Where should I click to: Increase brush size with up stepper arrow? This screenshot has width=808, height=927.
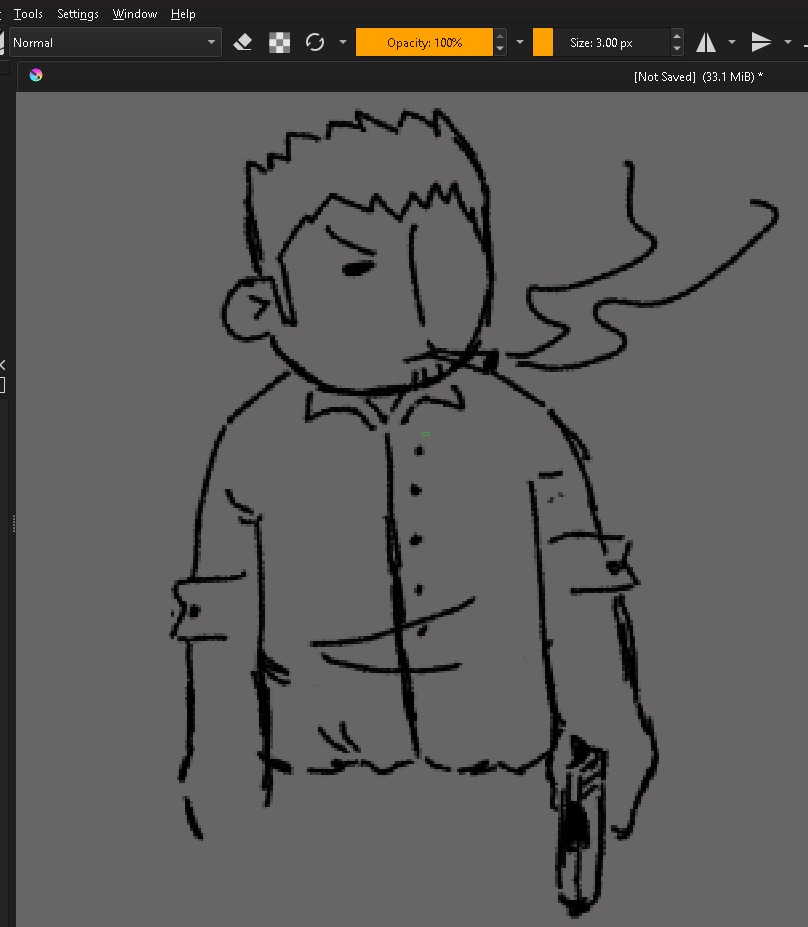(677, 35)
